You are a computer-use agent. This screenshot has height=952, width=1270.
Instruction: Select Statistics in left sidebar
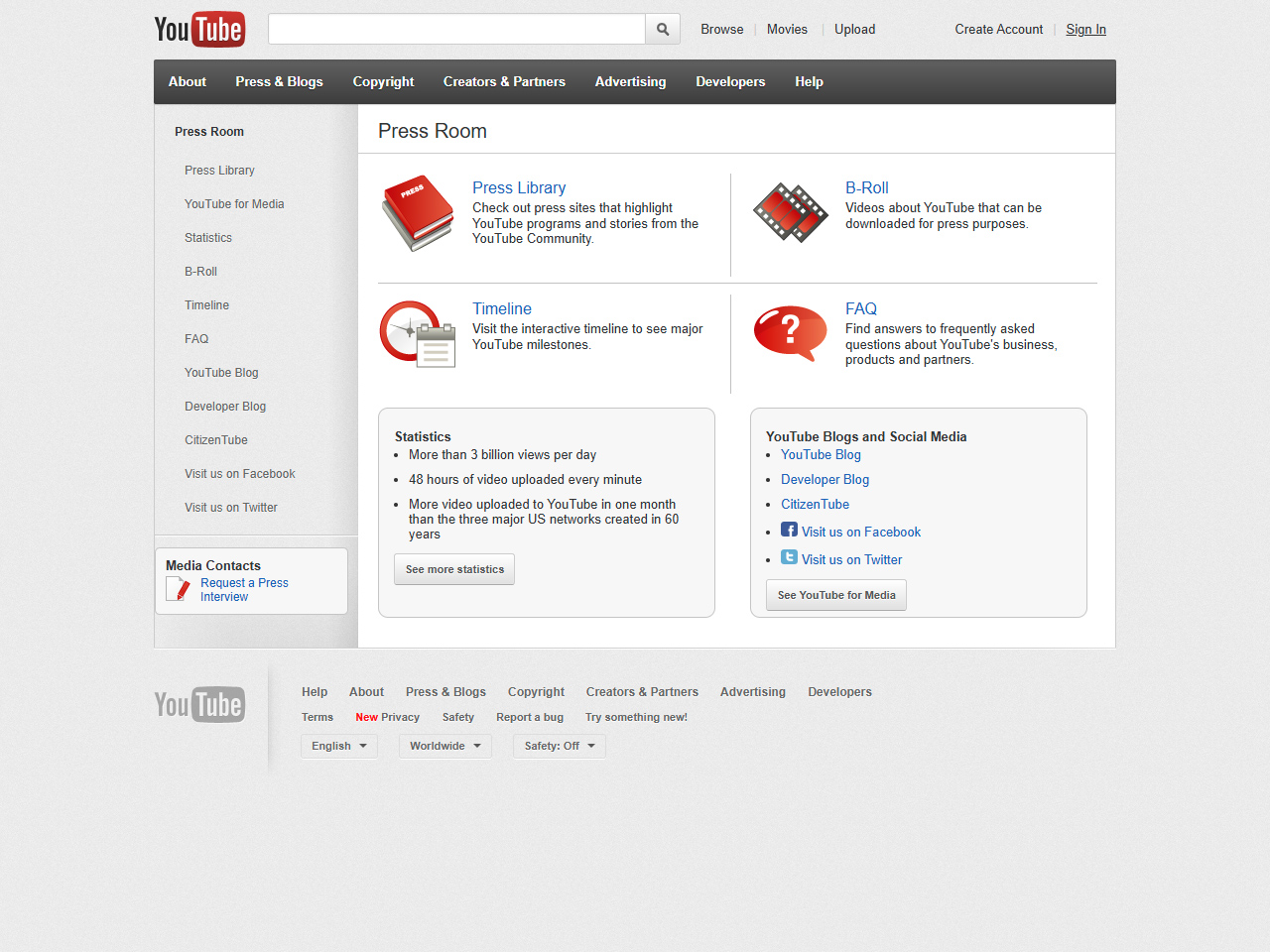pos(208,238)
